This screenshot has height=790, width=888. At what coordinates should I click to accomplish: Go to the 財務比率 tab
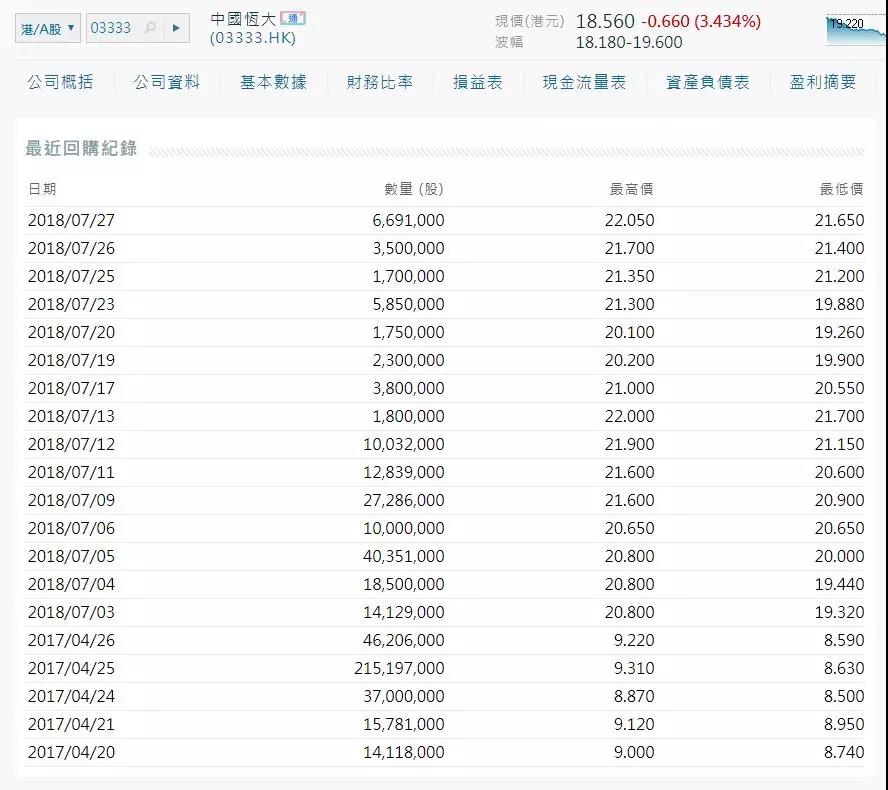[x=379, y=82]
